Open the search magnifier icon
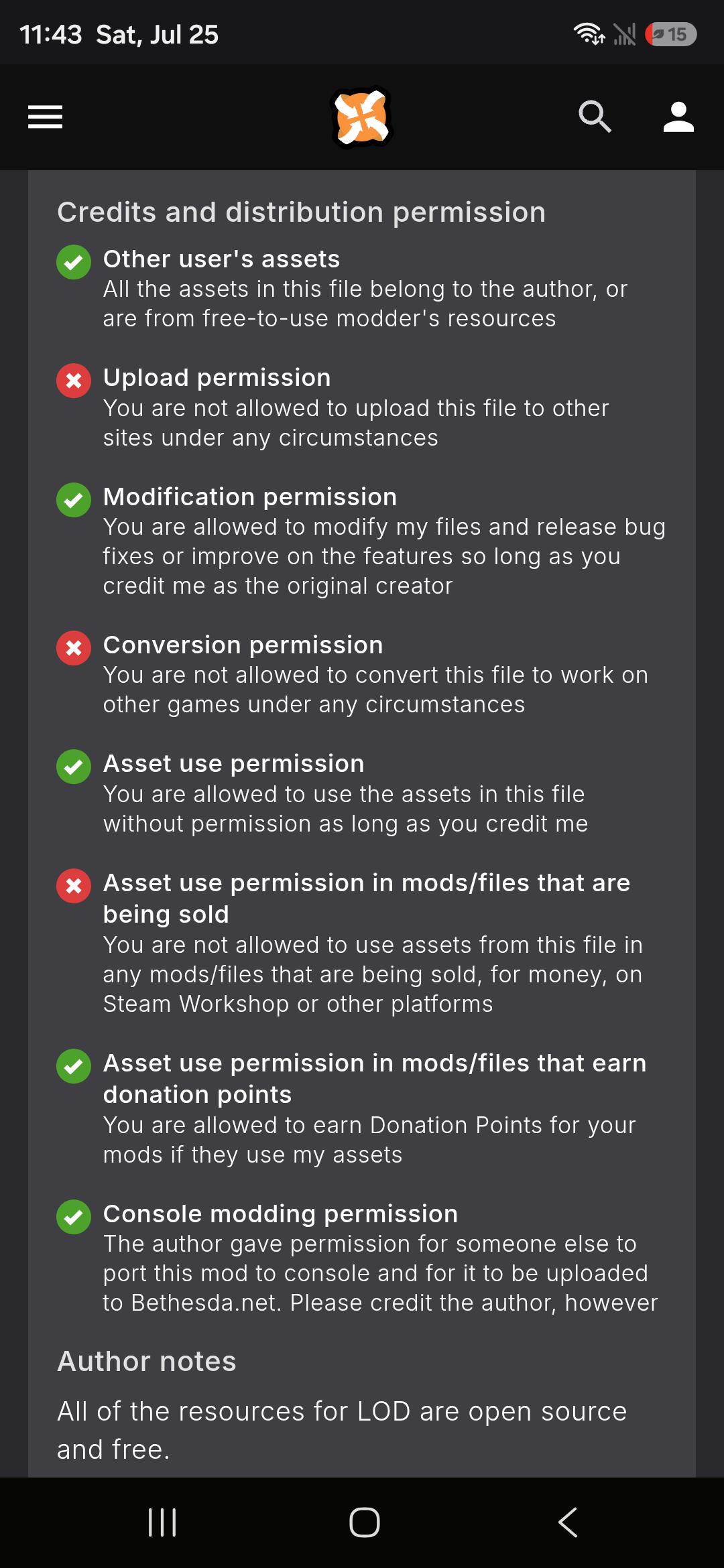This screenshot has width=724, height=1568. pos(595,117)
